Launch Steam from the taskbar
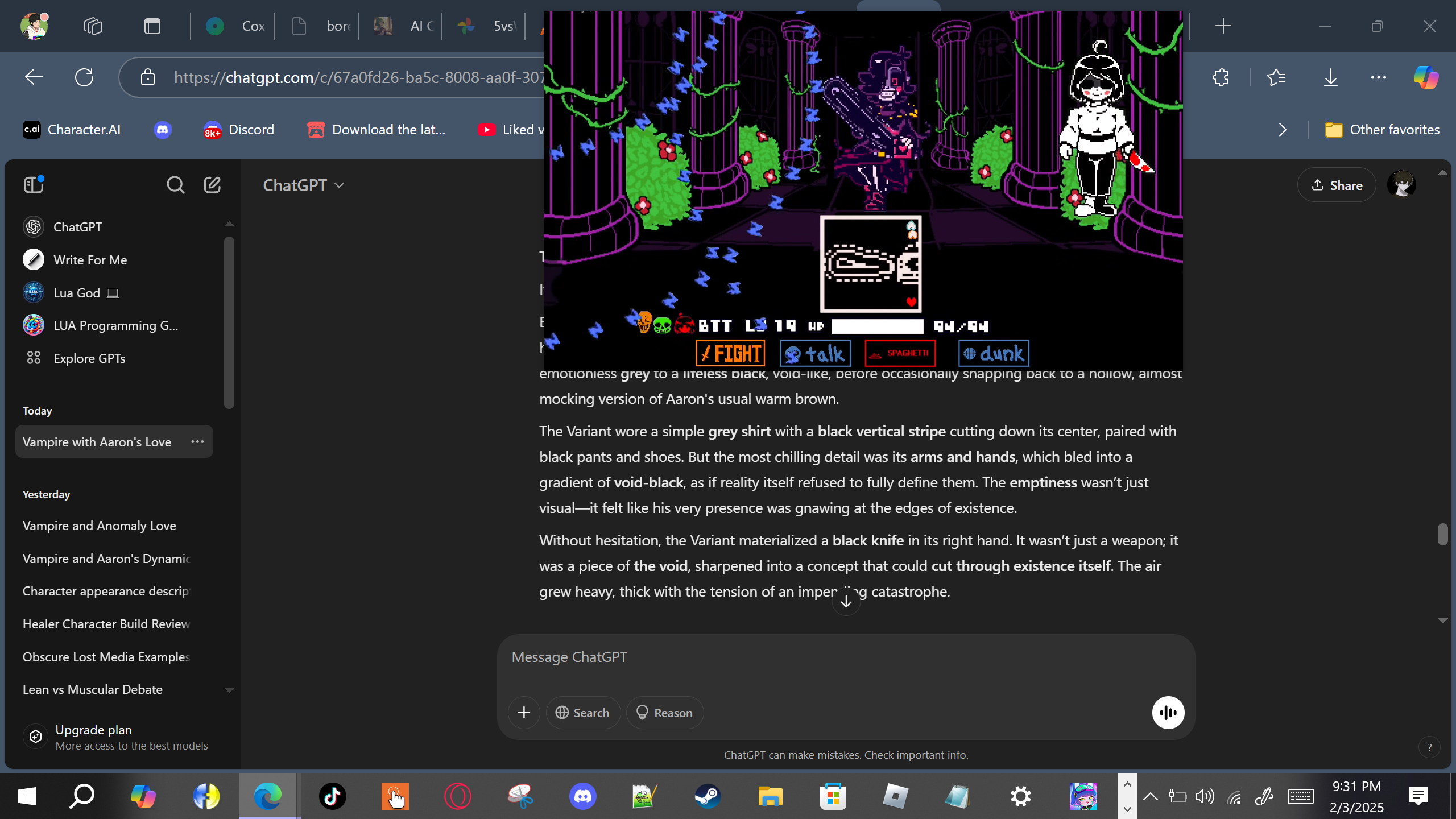This screenshot has height=819, width=1456. coord(708,796)
